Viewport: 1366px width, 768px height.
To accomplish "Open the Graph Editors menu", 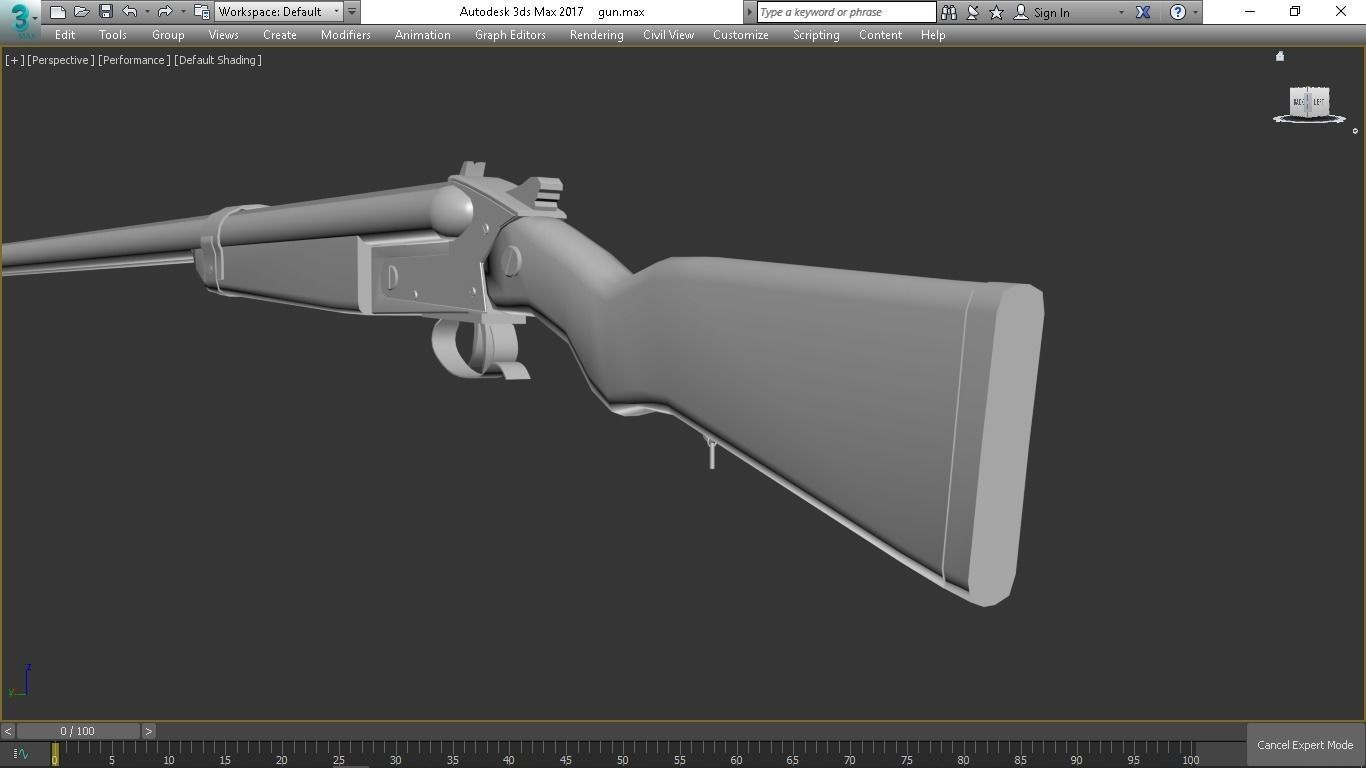I will pos(510,35).
